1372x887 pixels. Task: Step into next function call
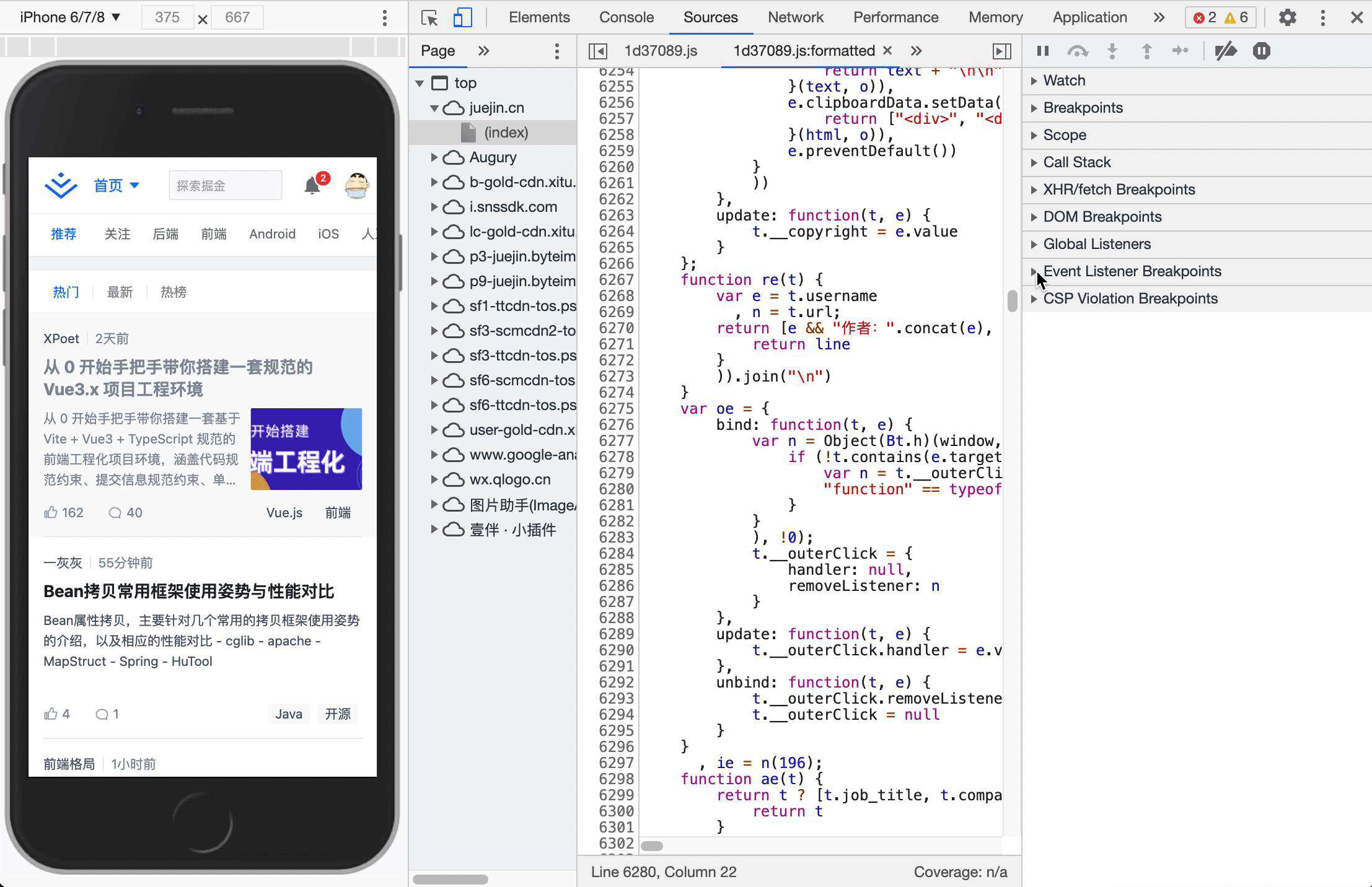tap(1112, 51)
